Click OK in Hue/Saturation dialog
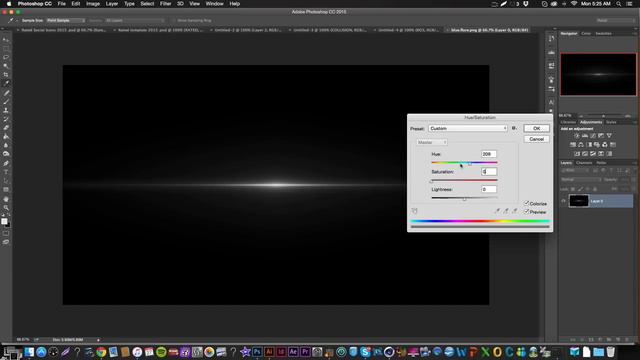This screenshot has width=640, height=360. point(536,128)
